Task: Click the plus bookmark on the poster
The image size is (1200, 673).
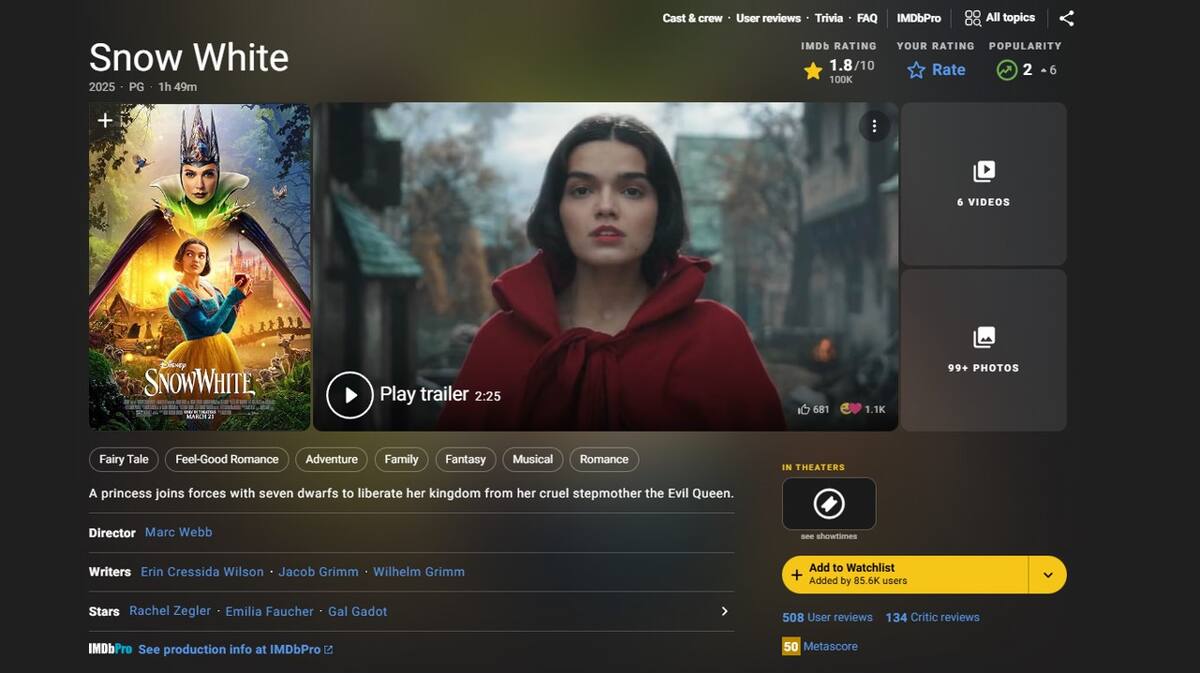Action: pyautogui.click(x=105, y=121)
